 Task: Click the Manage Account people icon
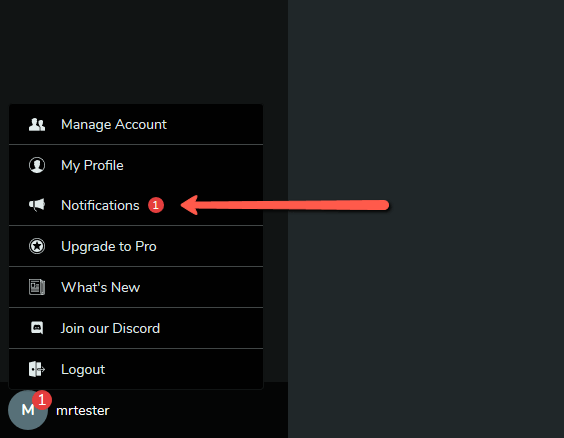pyautogui.click(x=37, y=124)
